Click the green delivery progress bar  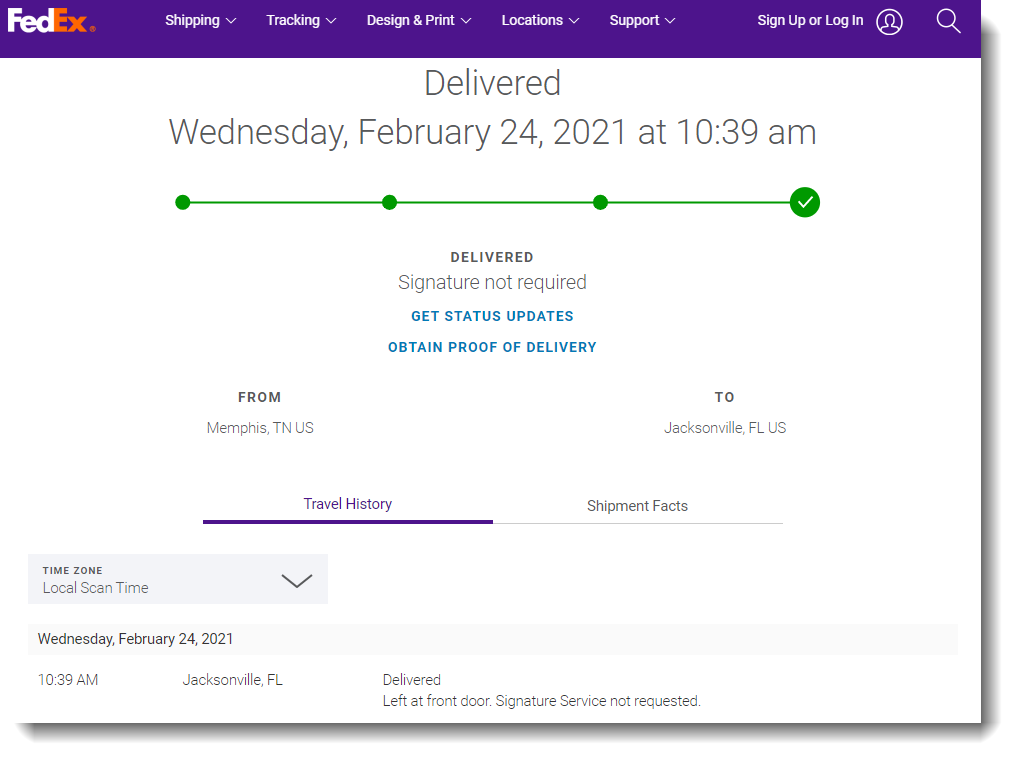495,202
